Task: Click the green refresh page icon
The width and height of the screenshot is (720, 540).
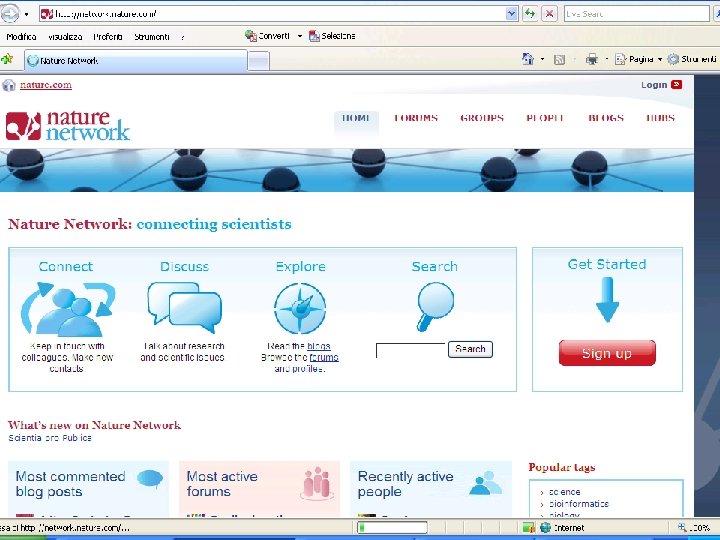Action: point(530,14)
